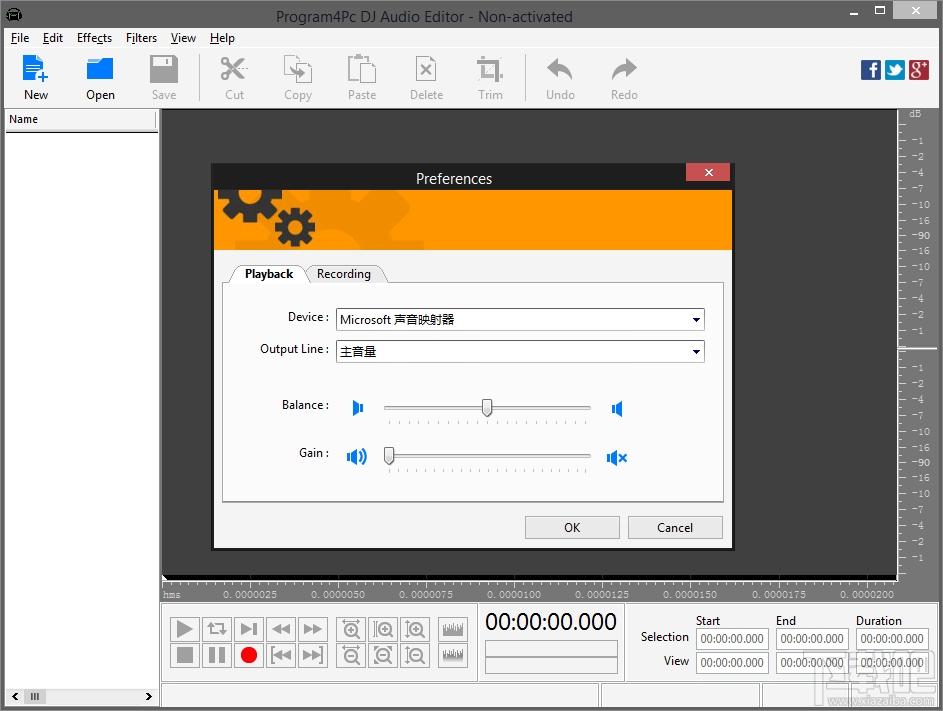Image resolution: width=943 pixels, height=711 pixels.
Task: Click the Gain slider handle
Action: pos(389,455)
